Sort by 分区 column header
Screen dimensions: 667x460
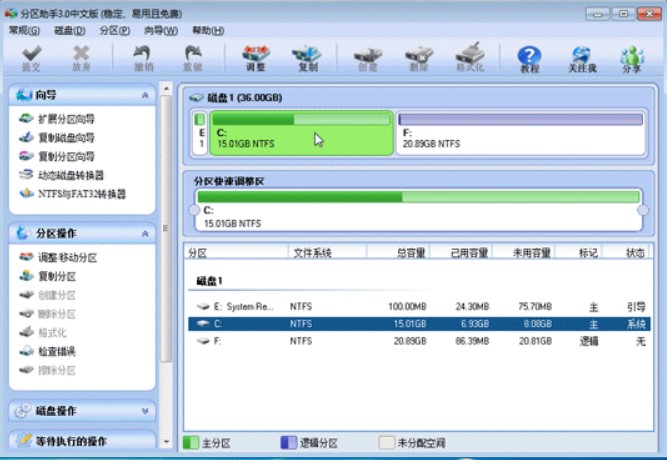236,253
